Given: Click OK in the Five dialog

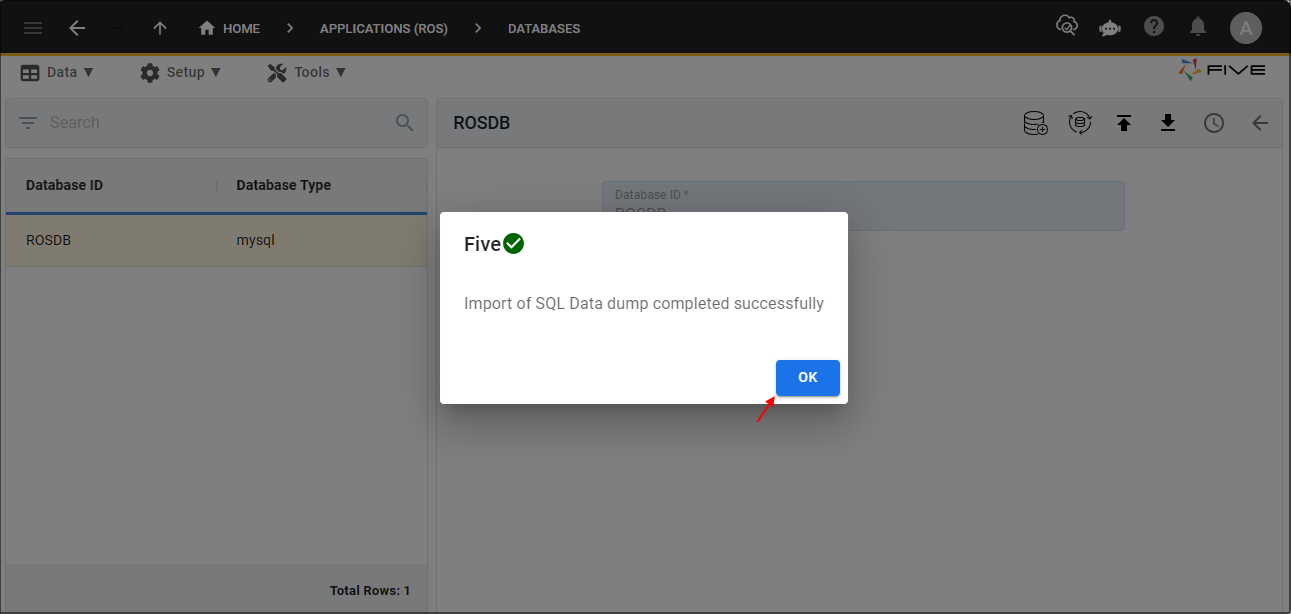Looking at the screenshot, I should click(807, 378).
